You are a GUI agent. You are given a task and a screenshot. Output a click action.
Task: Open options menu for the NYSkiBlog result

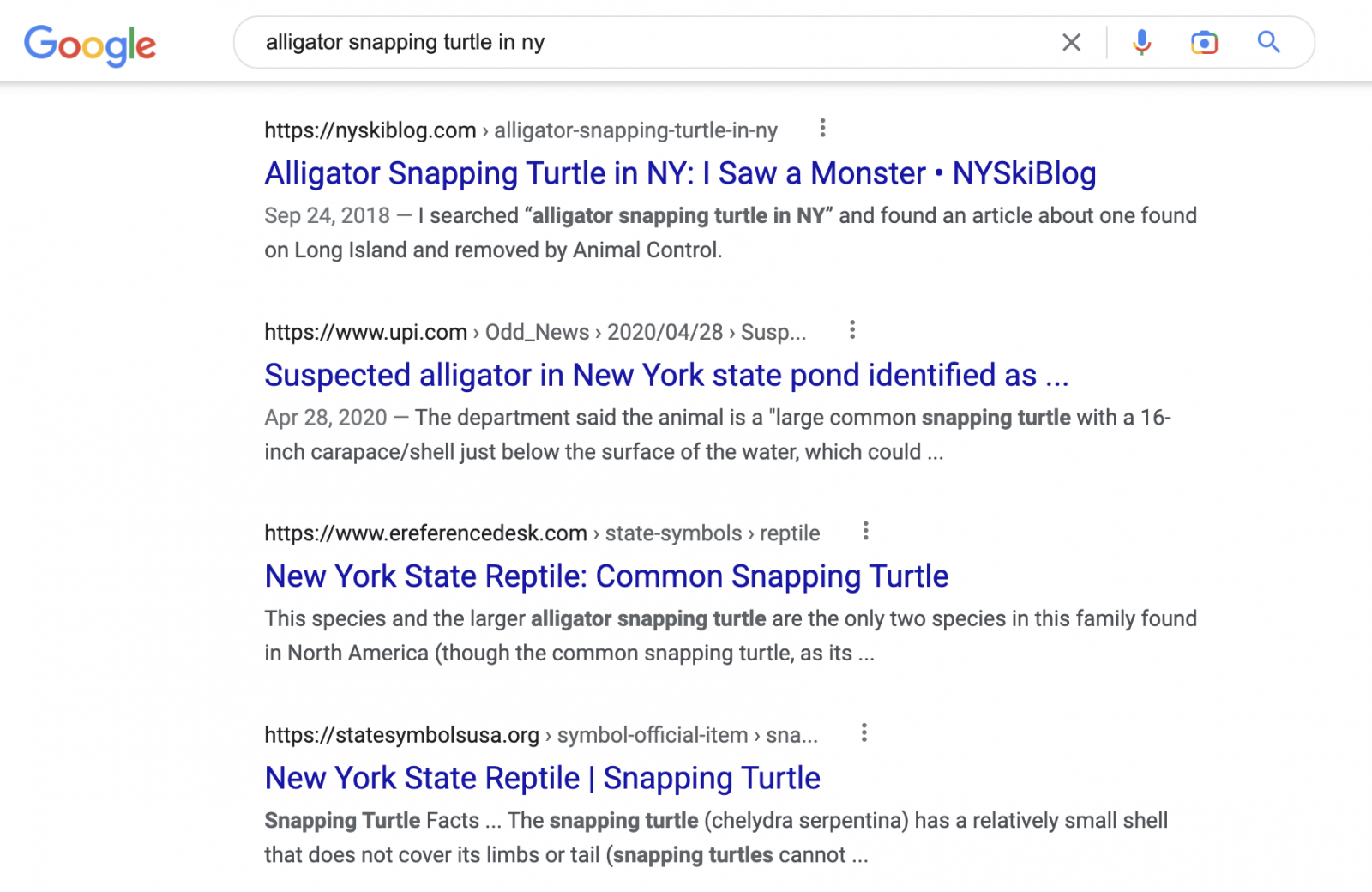coord(822,129)
